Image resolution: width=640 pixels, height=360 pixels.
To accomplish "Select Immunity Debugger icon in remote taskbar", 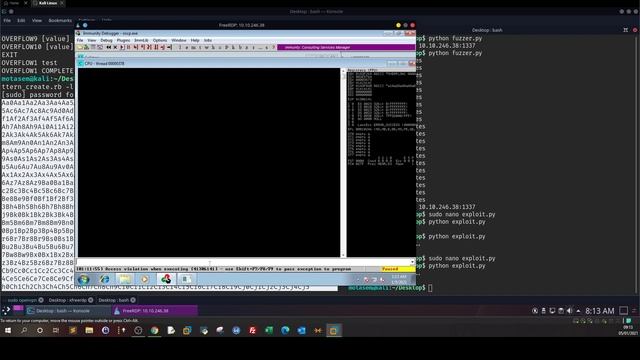I will [166, 279].
